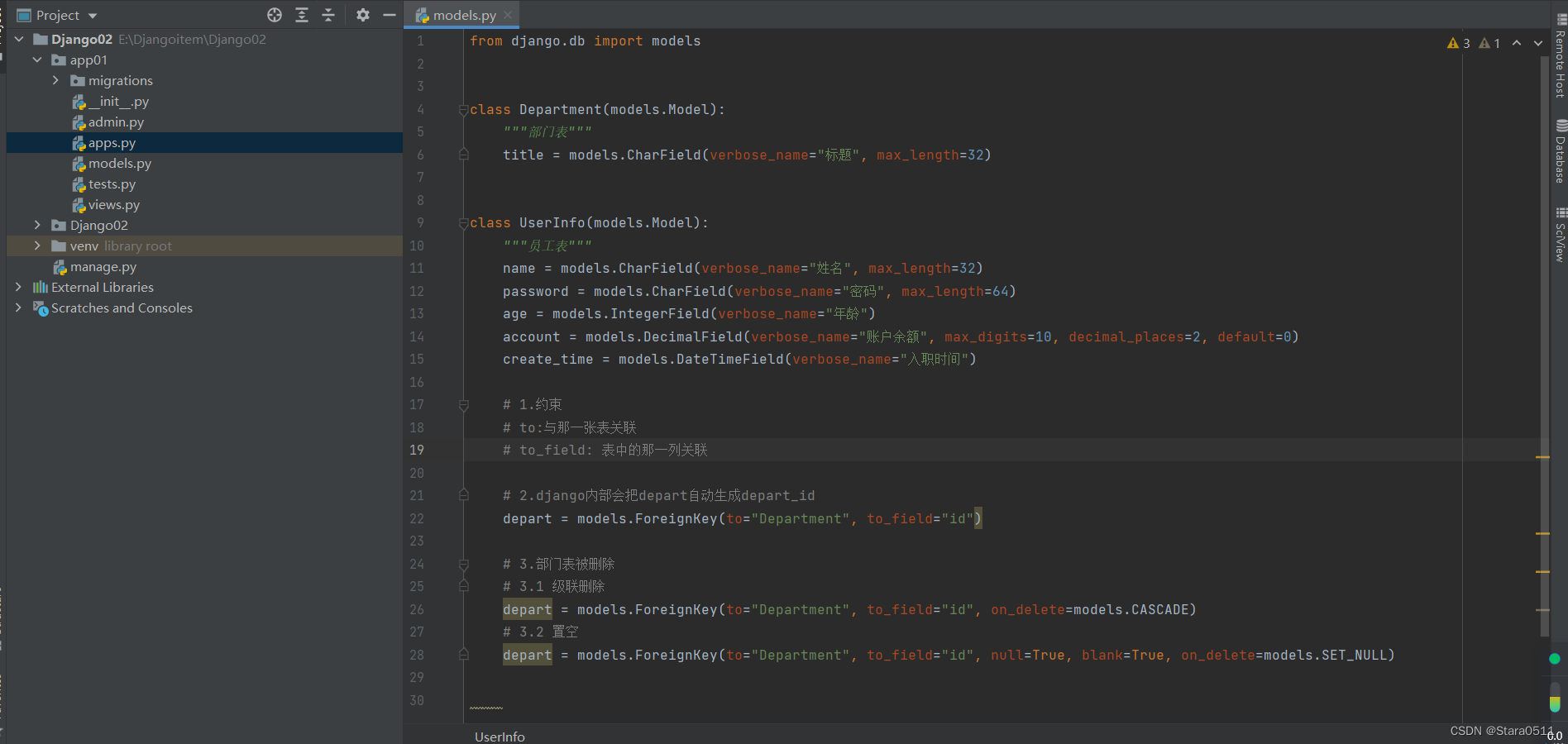This screenshot has width=1568, height=744.
Task: Place cursor on create_time field line
Action: point(739,359)
